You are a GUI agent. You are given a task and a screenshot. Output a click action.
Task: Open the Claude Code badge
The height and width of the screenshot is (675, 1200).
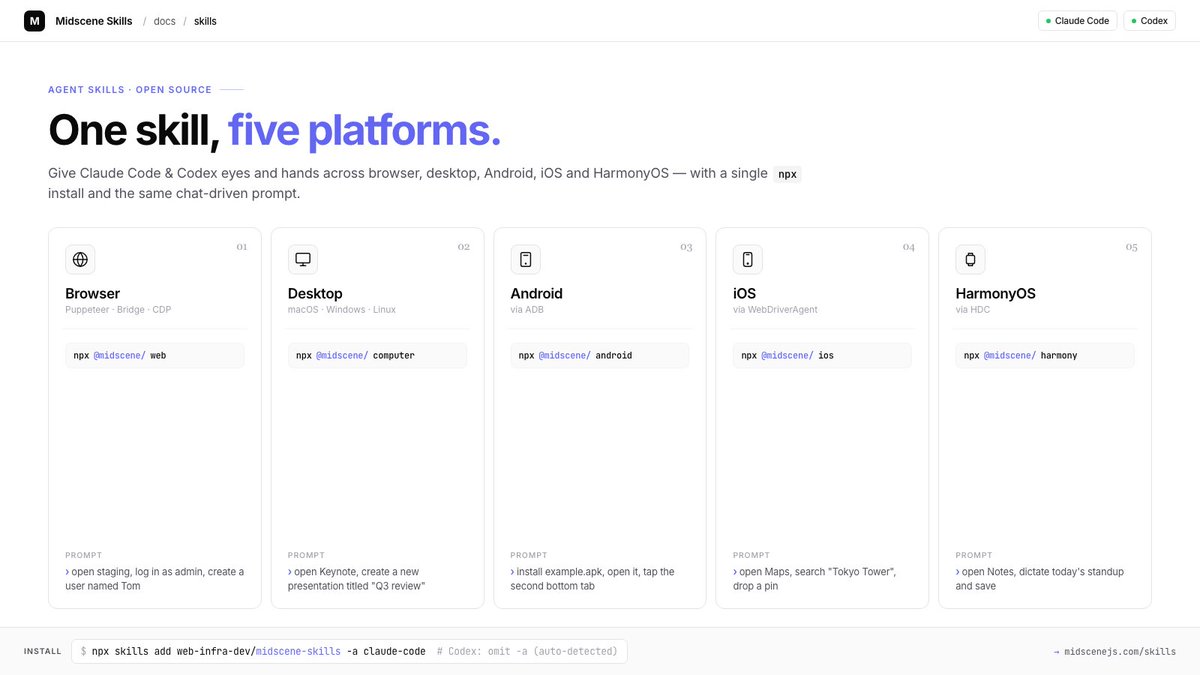(x=1078, y=21)
